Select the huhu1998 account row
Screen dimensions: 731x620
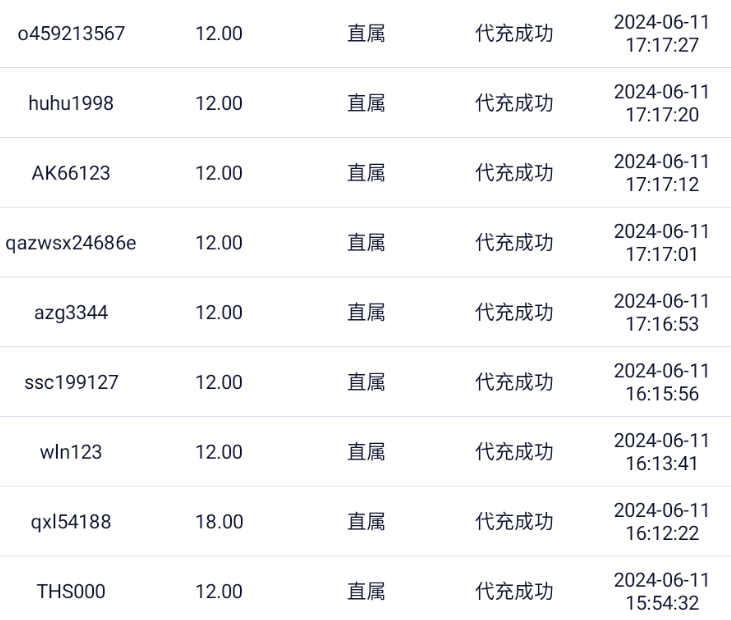[70, 103]
